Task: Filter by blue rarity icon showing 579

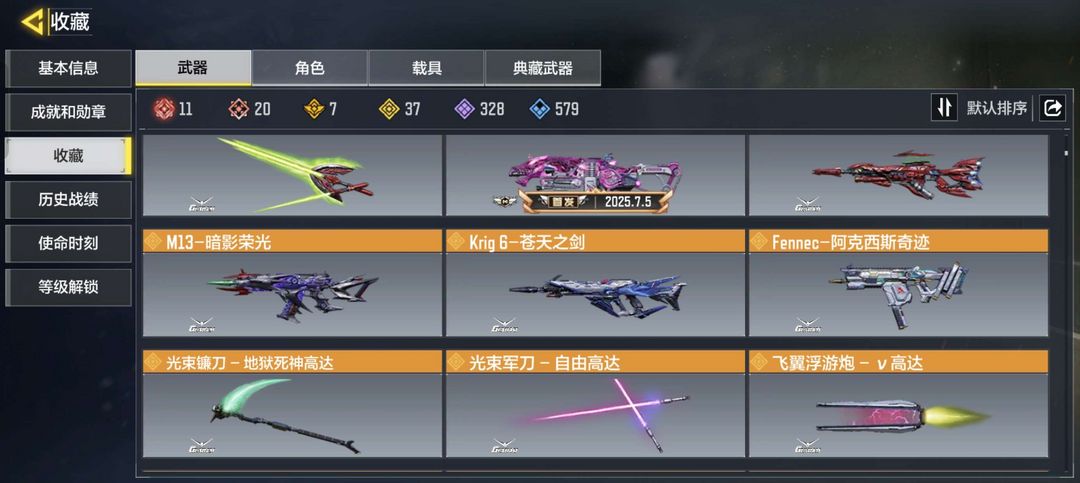Action: (x=539, y=109)
